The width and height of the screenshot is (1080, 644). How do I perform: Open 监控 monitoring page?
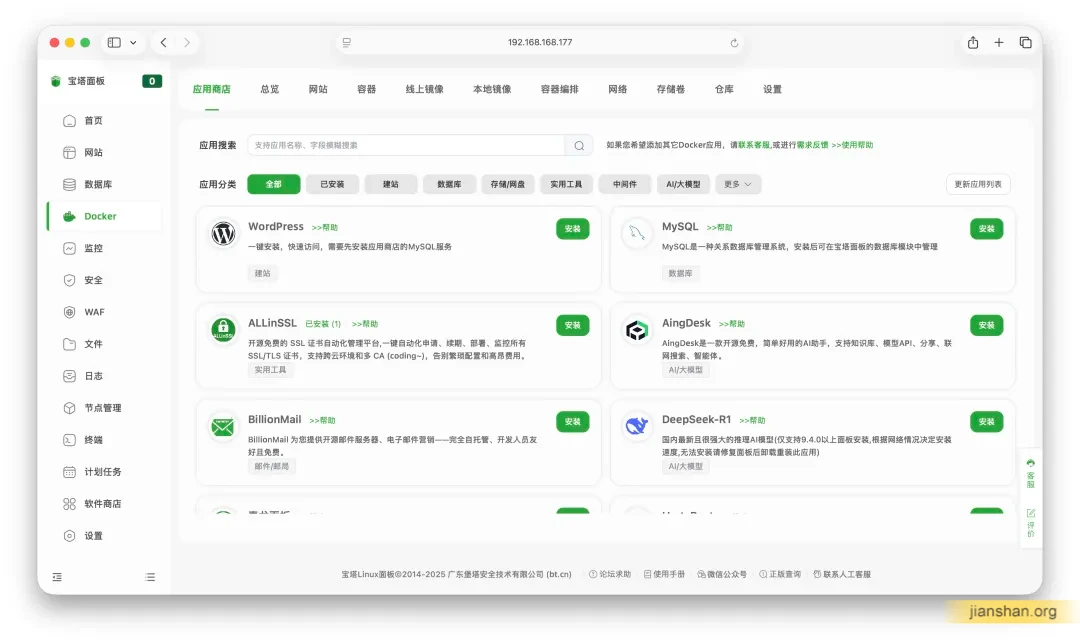click(93, 248)
